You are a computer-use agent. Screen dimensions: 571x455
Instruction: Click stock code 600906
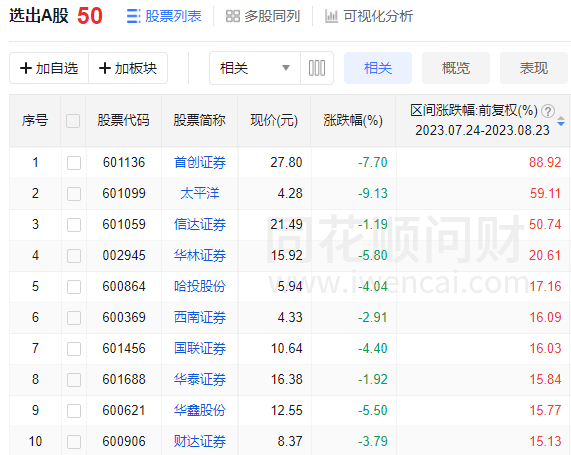pos(124,441)
